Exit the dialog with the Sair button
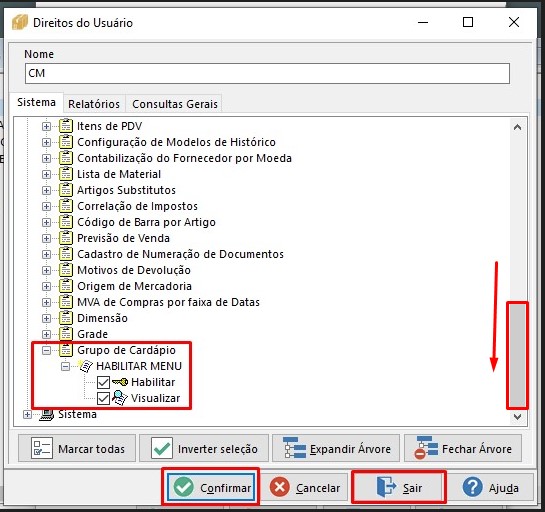Image resolution: width=545 pixels, height=512 pixels. 399,487
